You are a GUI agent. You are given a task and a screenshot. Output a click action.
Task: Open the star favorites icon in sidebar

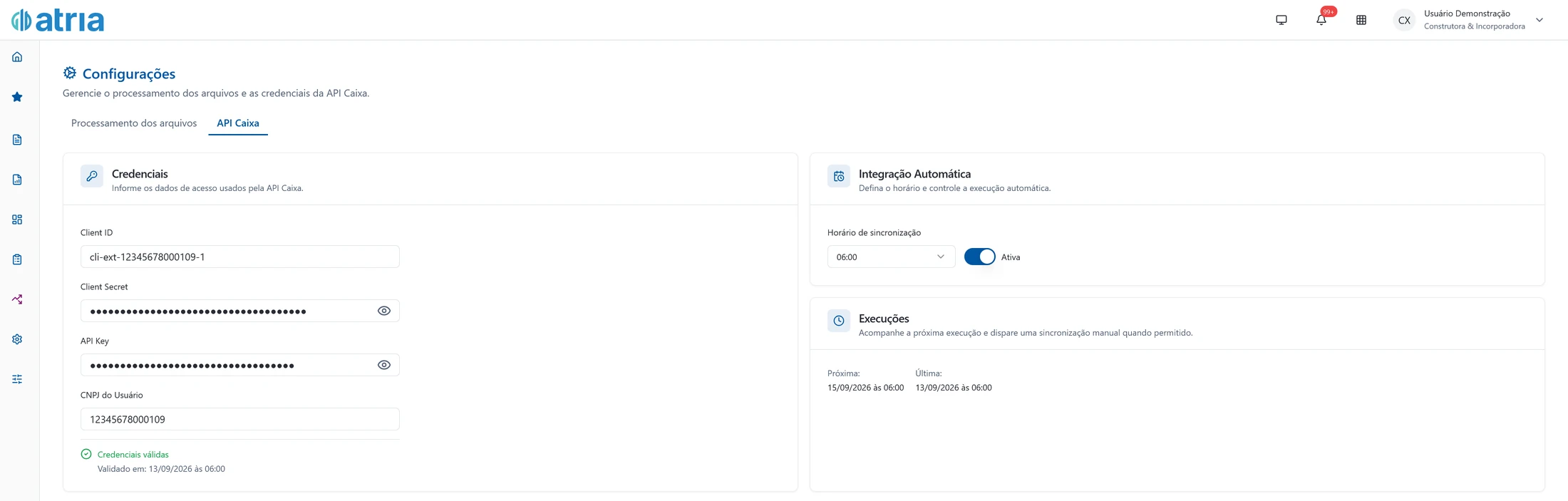[x=17, y=97]
